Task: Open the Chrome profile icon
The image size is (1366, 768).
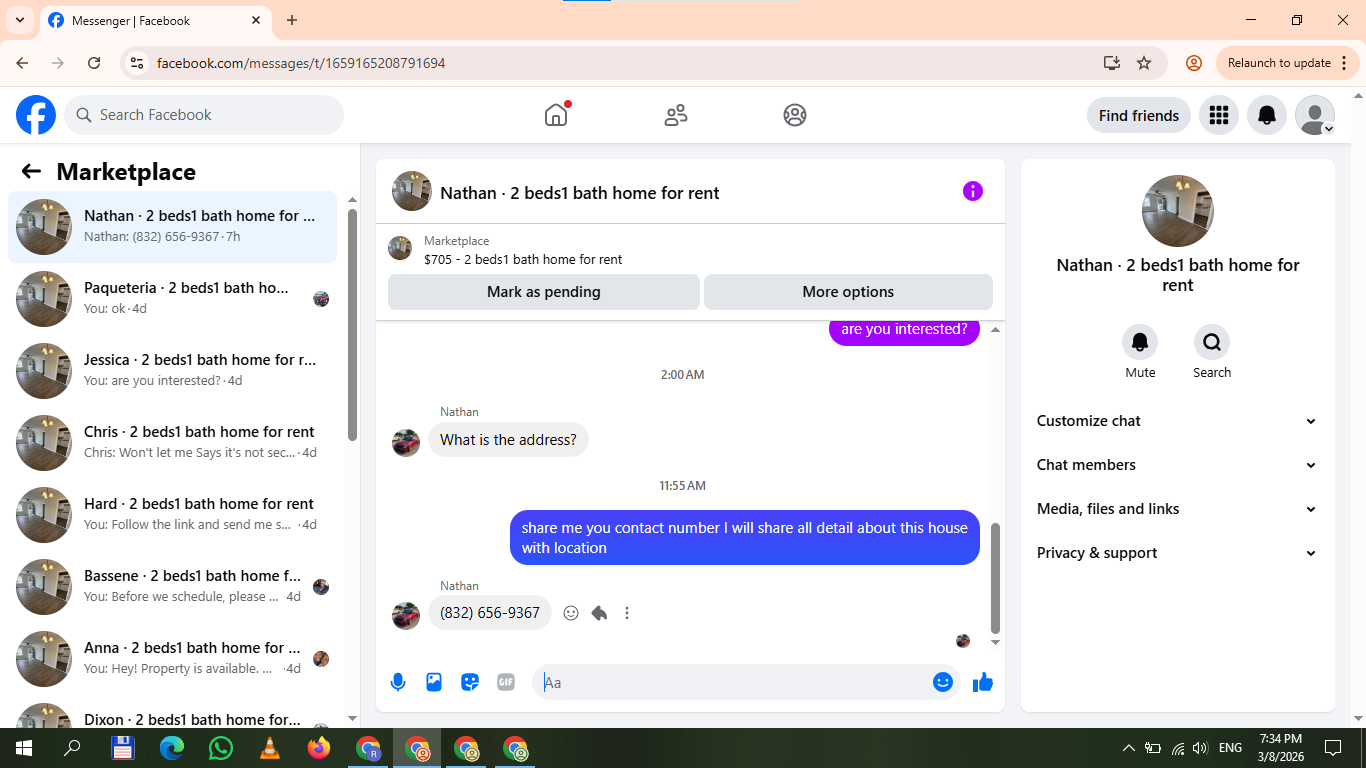Action: (1194, 63)
